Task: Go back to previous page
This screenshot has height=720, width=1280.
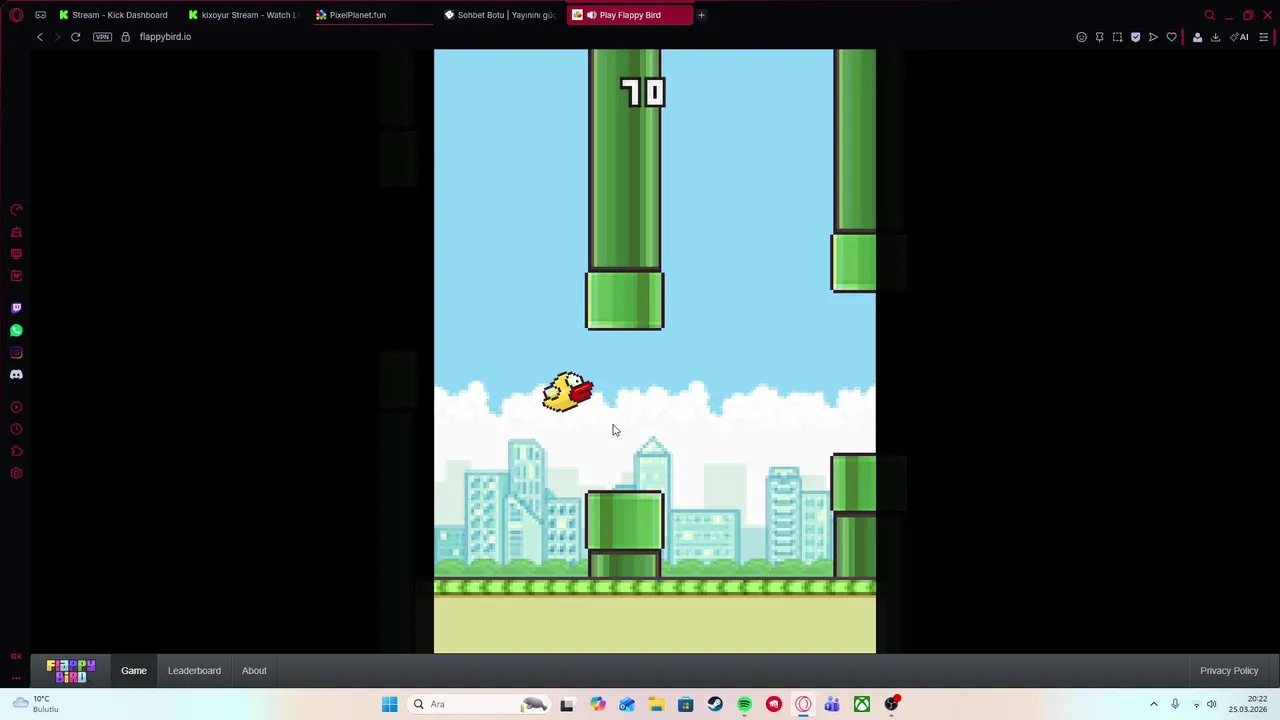Action: [x=40, y=37]
